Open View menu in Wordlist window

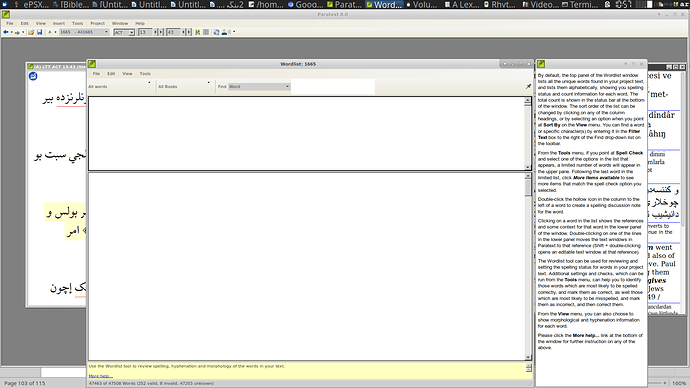(x=127, y=74)
